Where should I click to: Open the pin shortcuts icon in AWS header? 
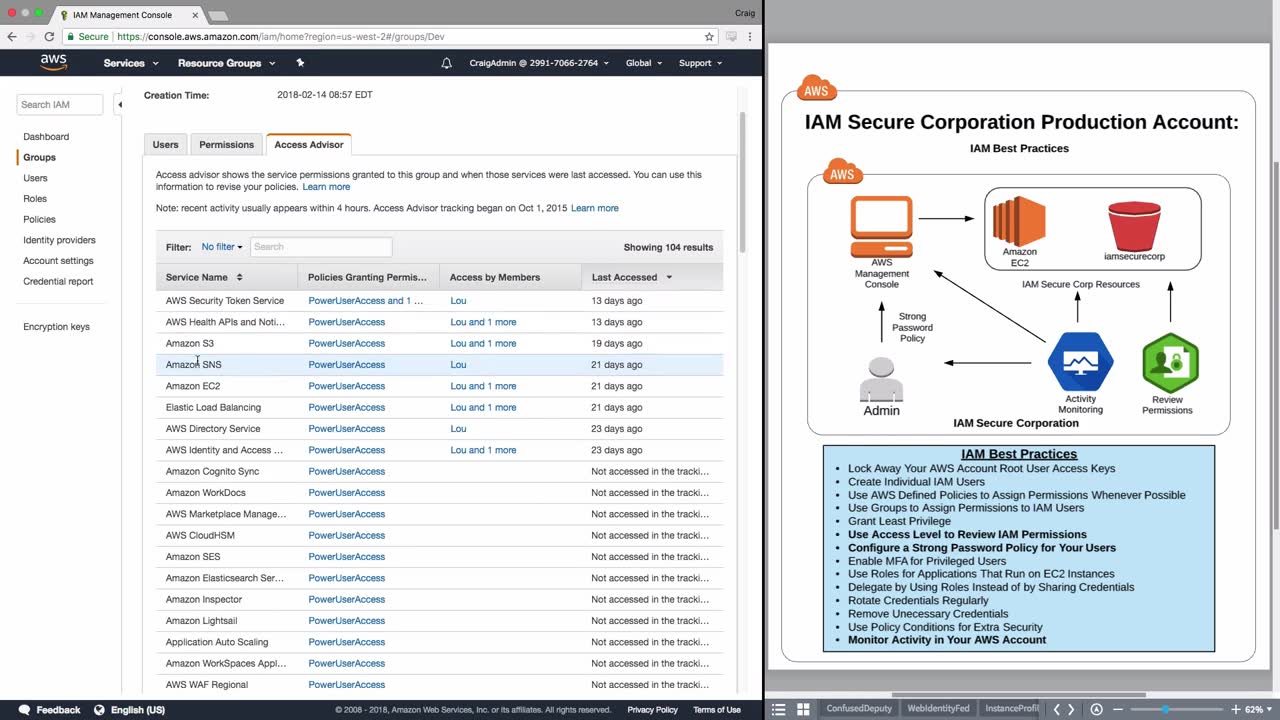click(300, 63)
